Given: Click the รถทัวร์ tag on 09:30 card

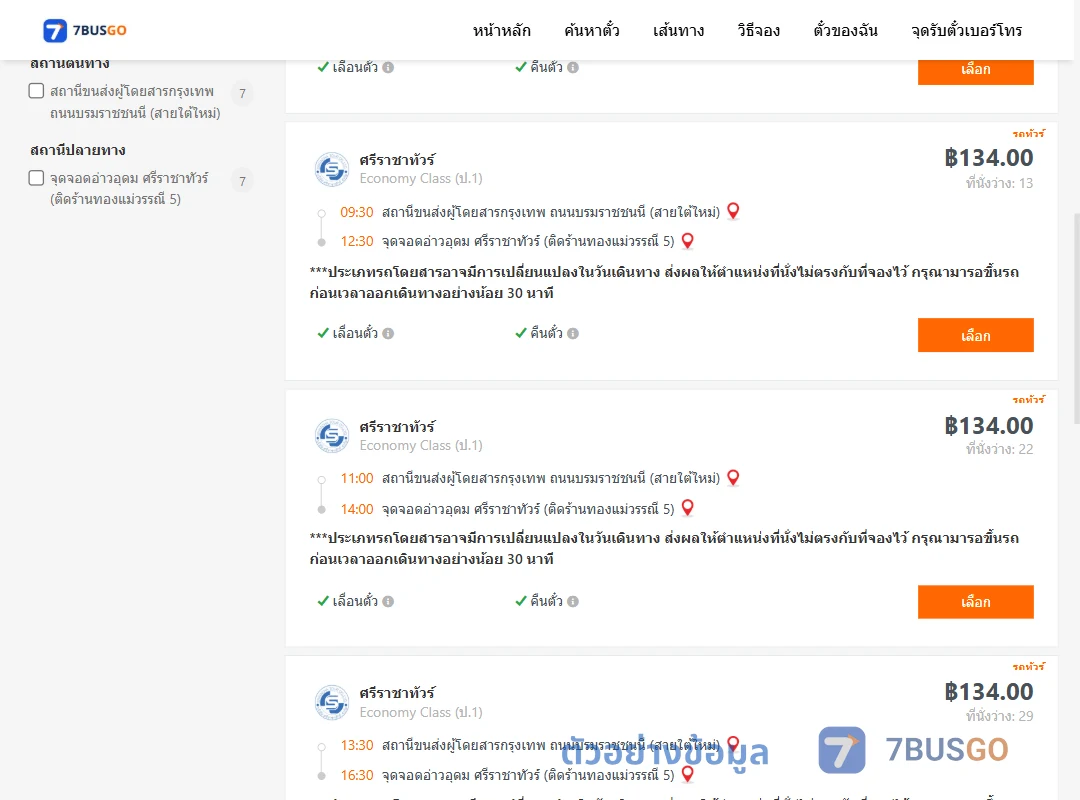Looking at the screenshot, I should pyautogui.click(x=1028, y=133).
